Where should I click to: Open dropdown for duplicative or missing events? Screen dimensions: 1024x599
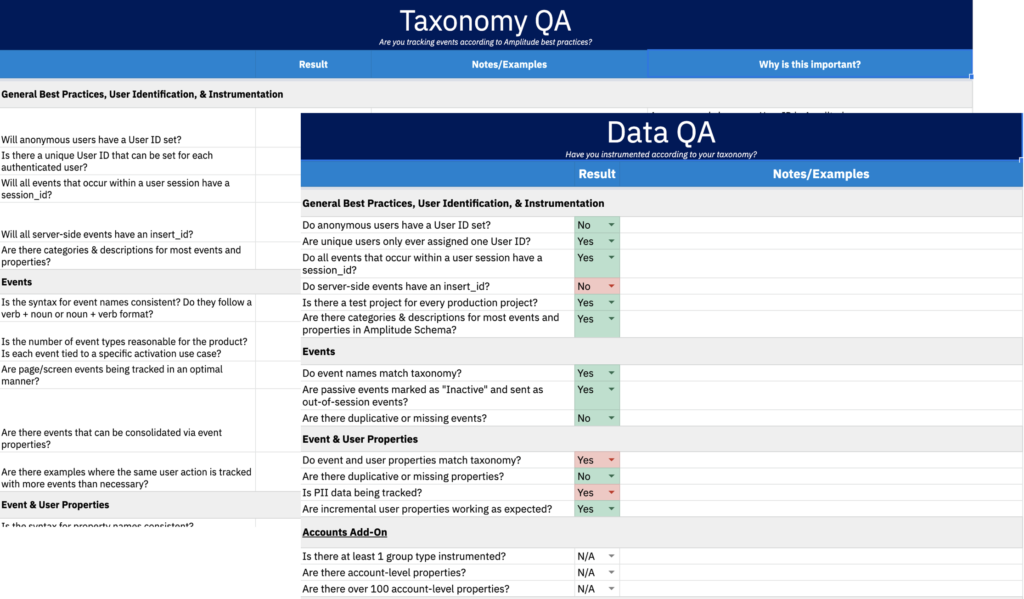(611, 418)
